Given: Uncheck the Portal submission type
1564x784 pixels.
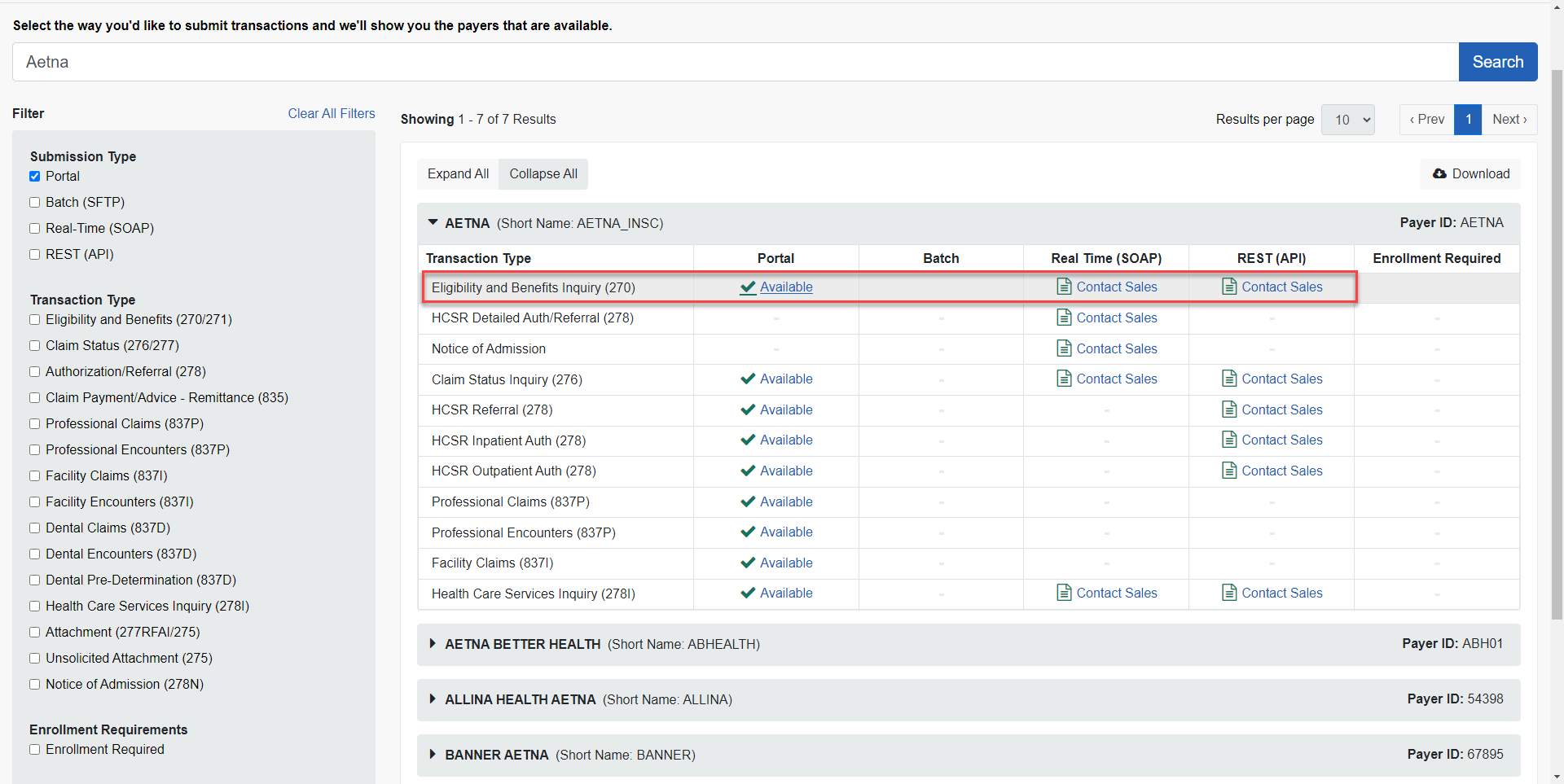Looking at the screenshot, I should [x=35, y=177].
